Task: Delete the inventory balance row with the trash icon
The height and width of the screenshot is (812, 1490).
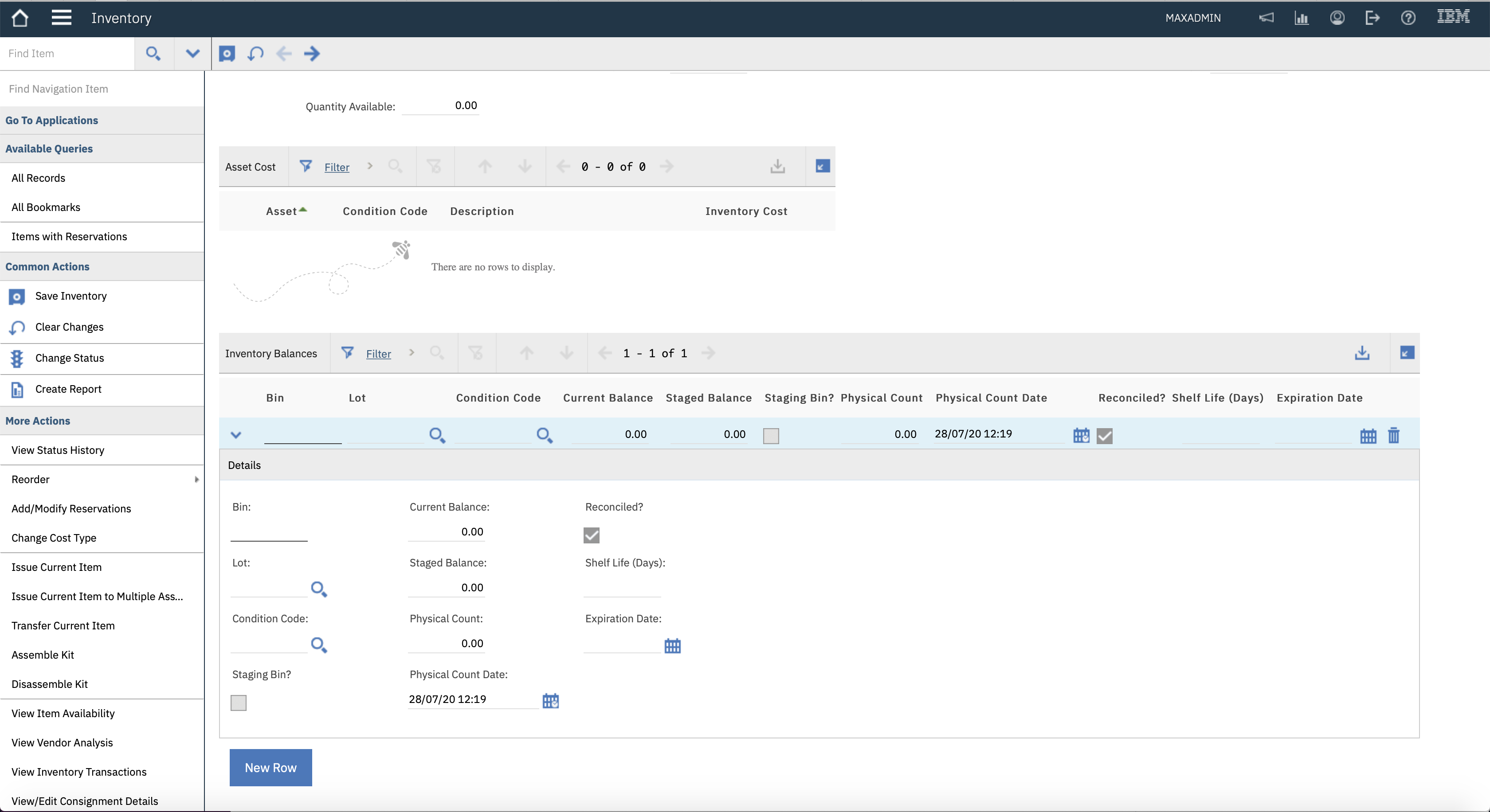Action: pyautogui.click(x=1393, y=435)
